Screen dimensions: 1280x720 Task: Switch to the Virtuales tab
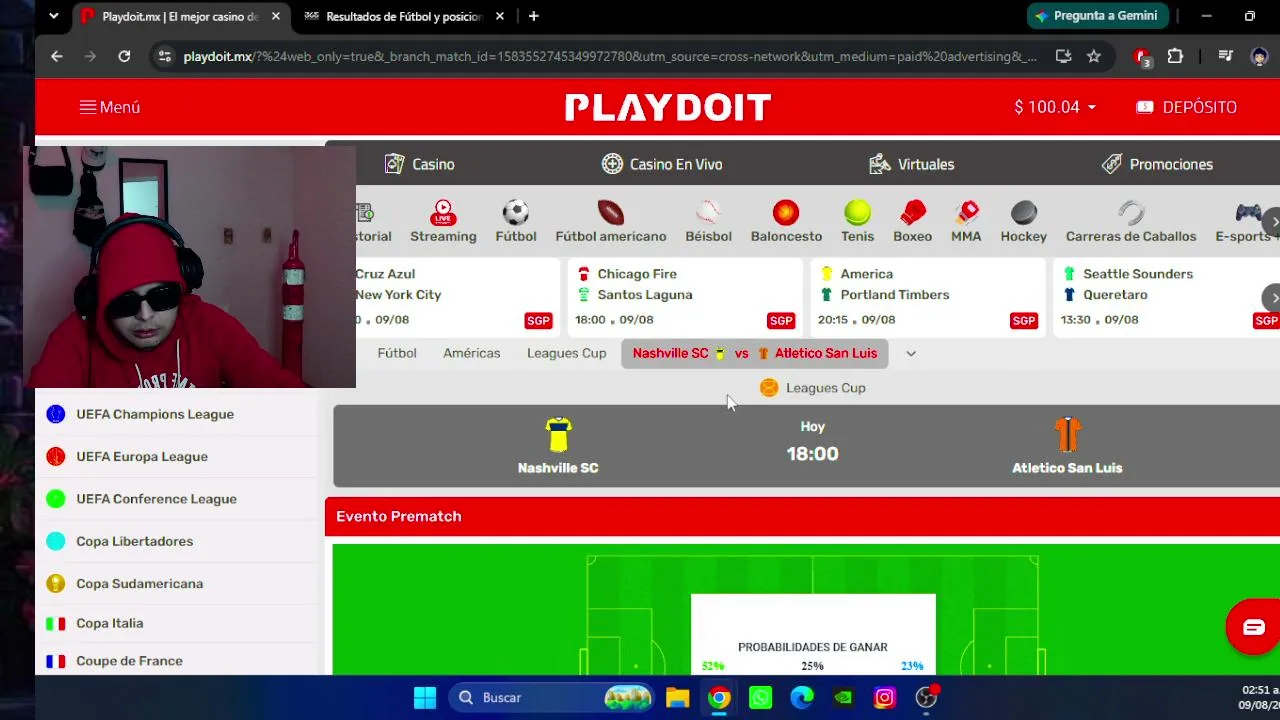tap(912, 164)
